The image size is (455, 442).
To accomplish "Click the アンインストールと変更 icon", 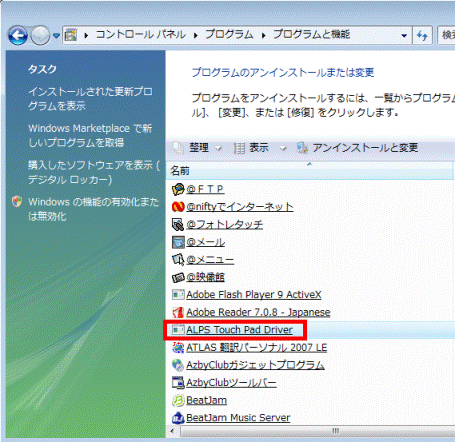I will (x=302, y=148).
